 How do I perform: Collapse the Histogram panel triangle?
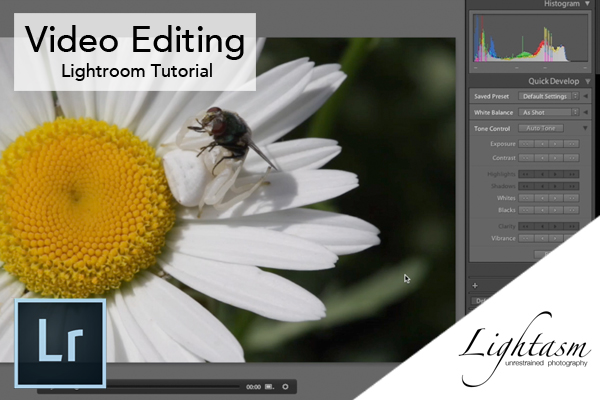[587, 4]
